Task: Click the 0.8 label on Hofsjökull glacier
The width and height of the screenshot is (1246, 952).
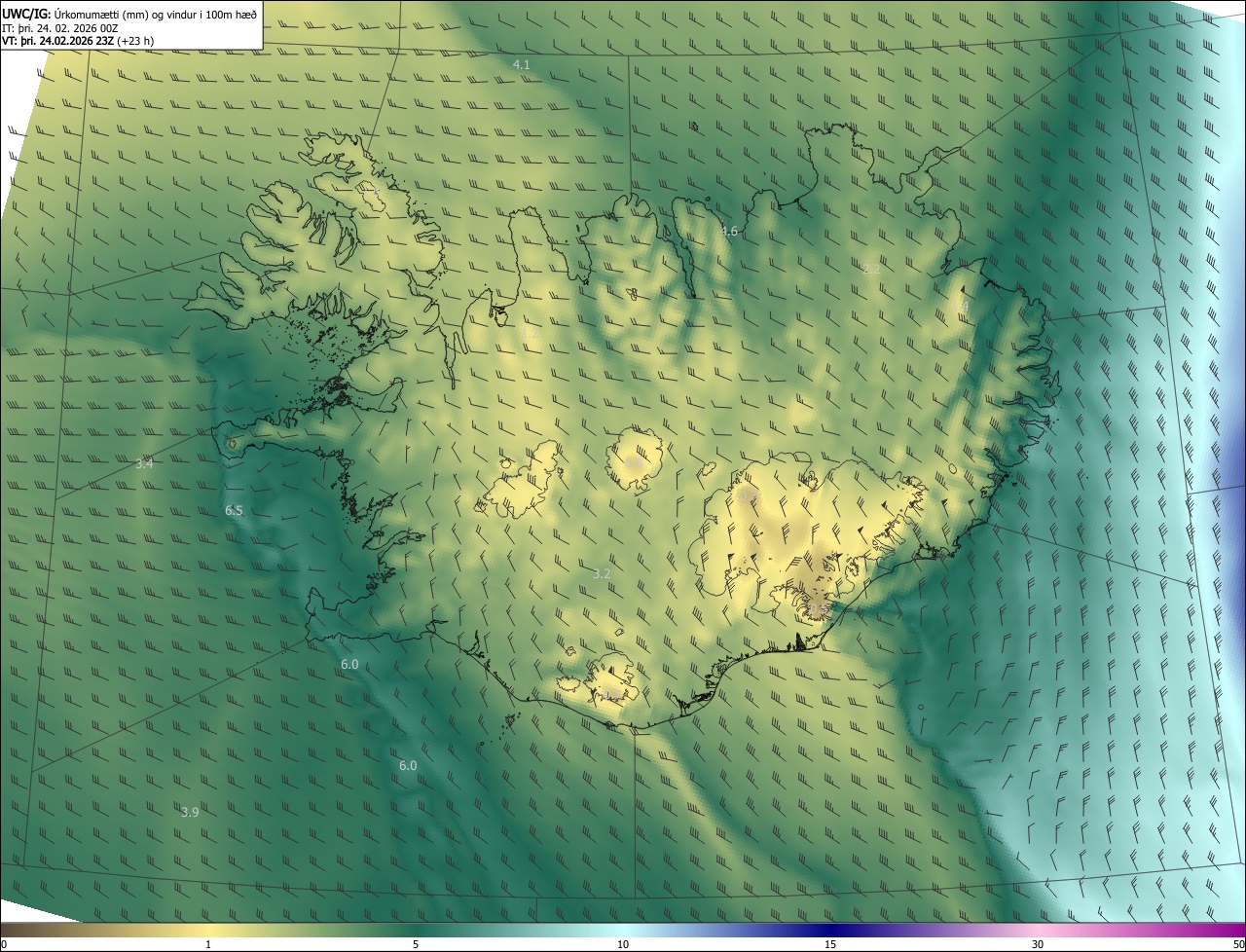Action: click(634, 463)
